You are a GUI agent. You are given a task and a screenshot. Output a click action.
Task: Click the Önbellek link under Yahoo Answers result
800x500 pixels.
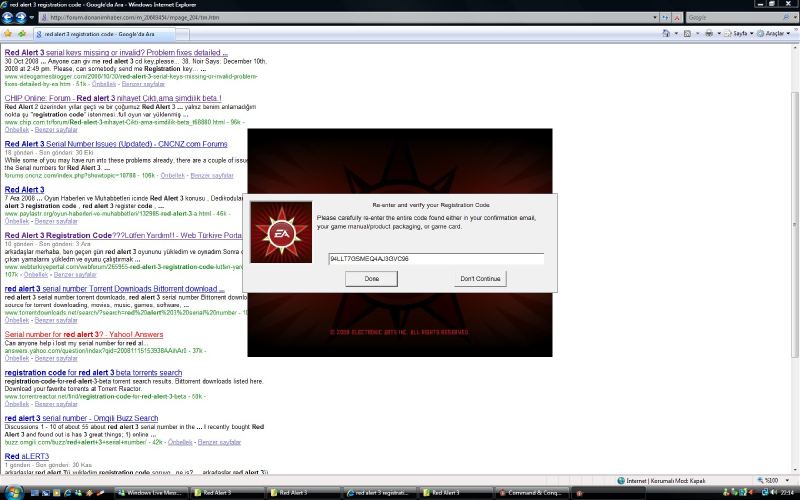pos(17,359)
